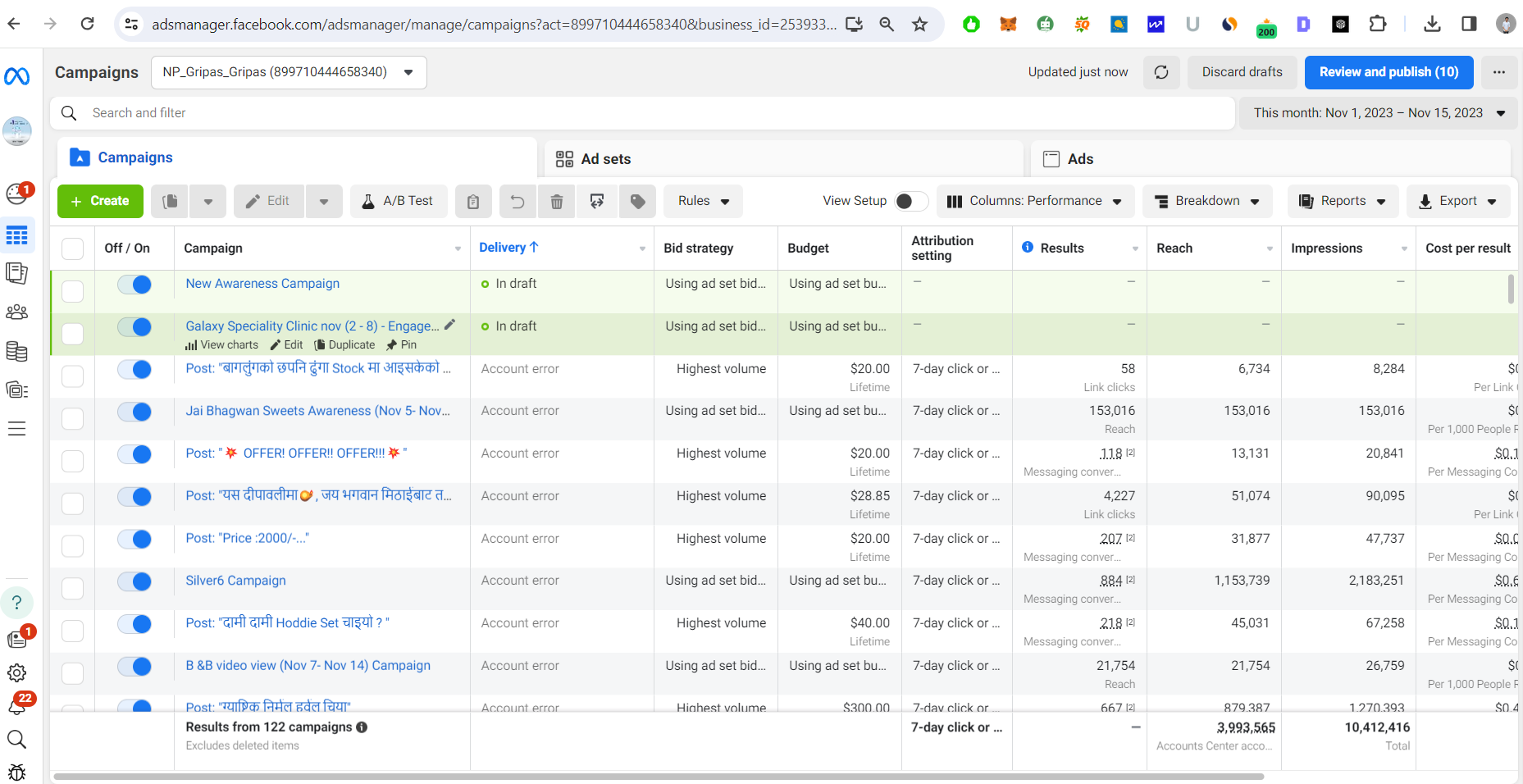Click the tag label icon in toolbar
The width and height of the screenshot is (1523, 784).
[637, 201]
